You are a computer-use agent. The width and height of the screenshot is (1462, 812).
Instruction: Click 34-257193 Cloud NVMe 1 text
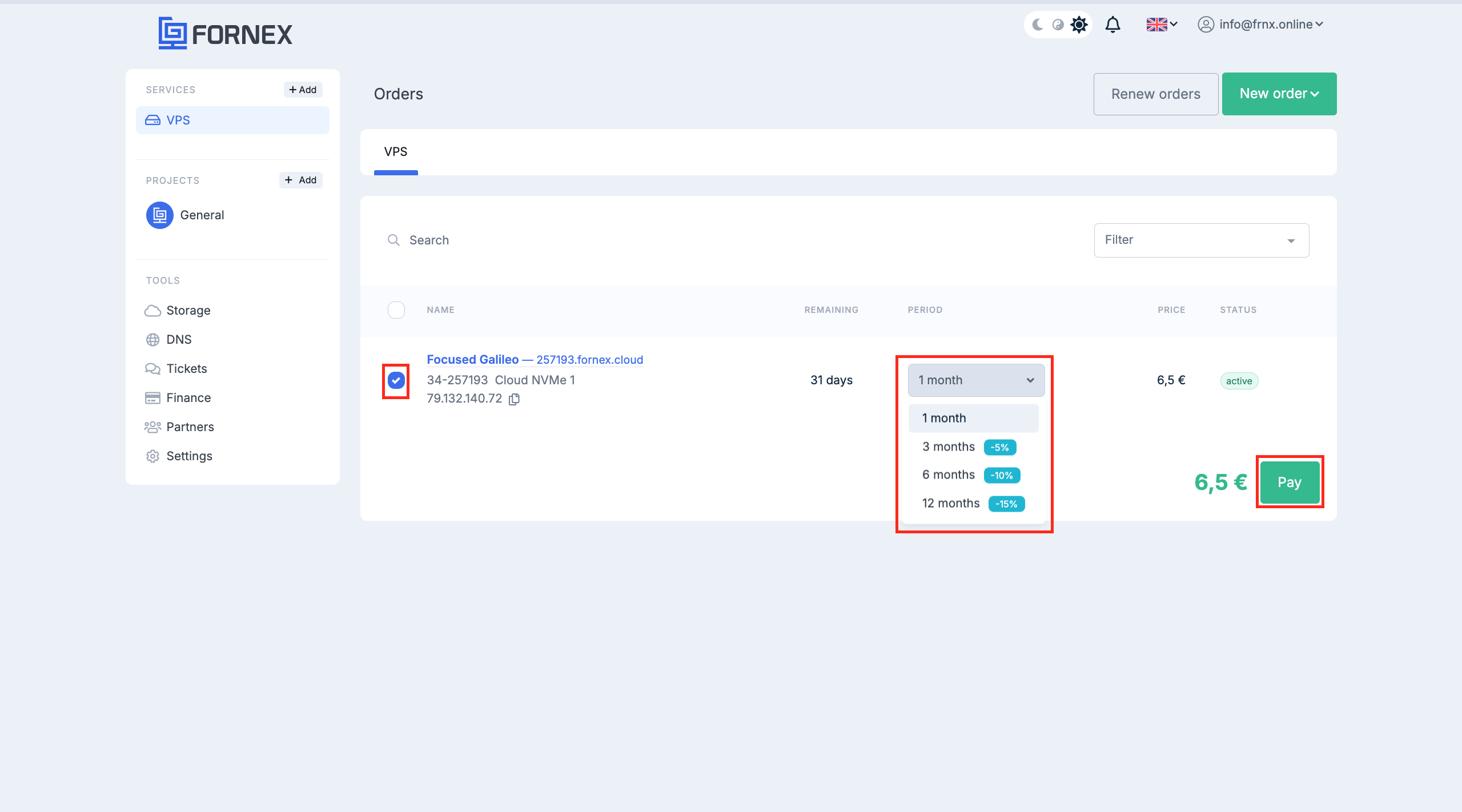coord(501,380)
